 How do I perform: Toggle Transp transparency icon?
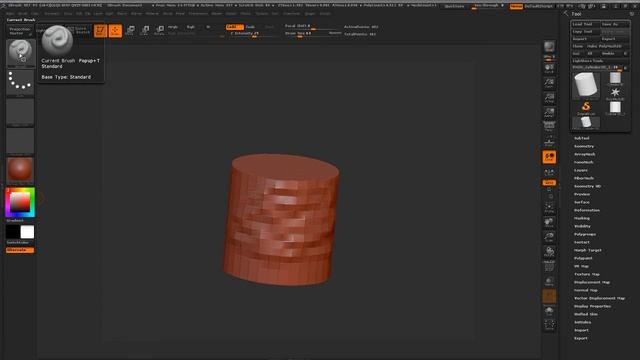coord(549,282)
